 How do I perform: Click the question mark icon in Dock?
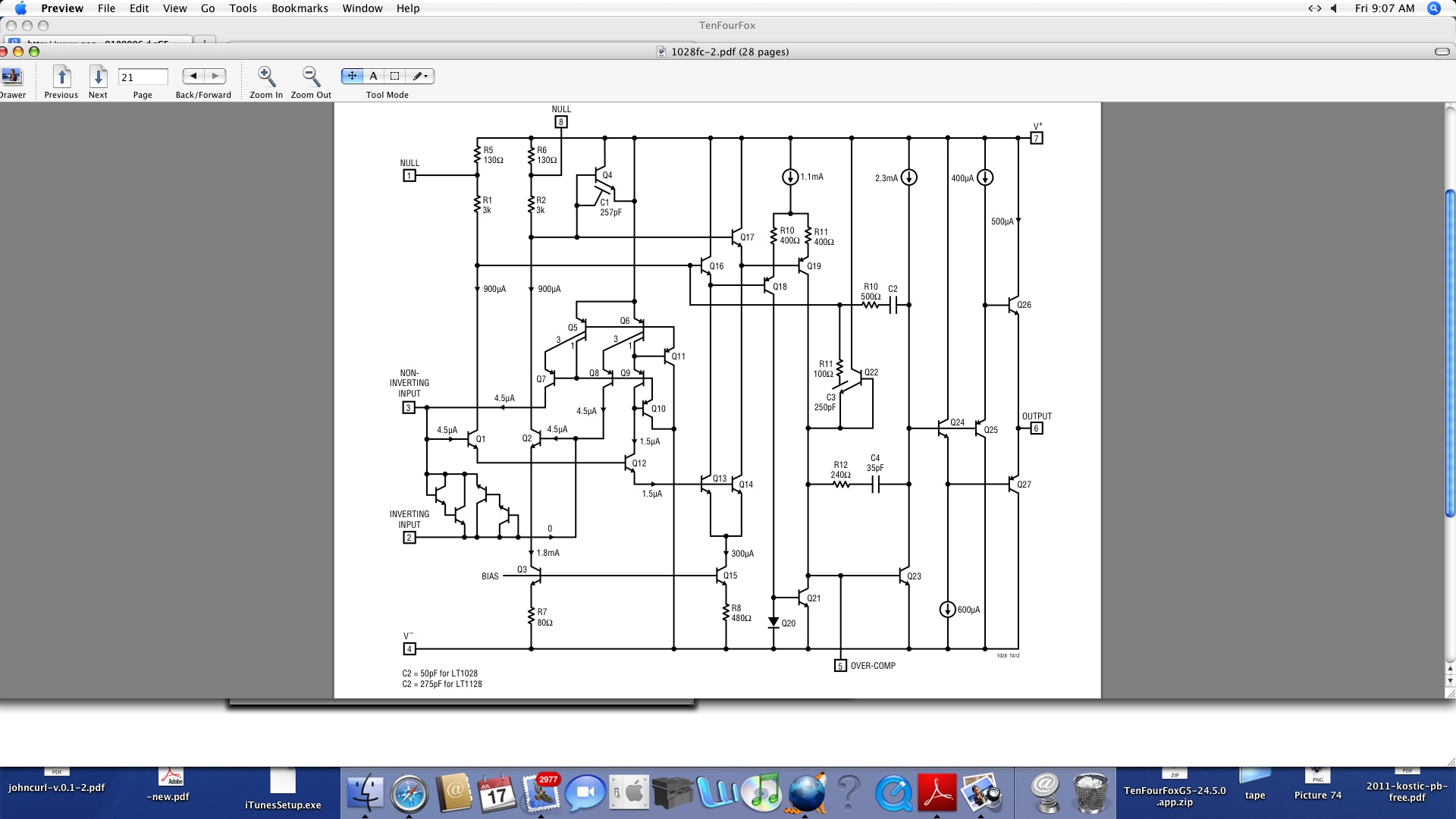(849, 793)
